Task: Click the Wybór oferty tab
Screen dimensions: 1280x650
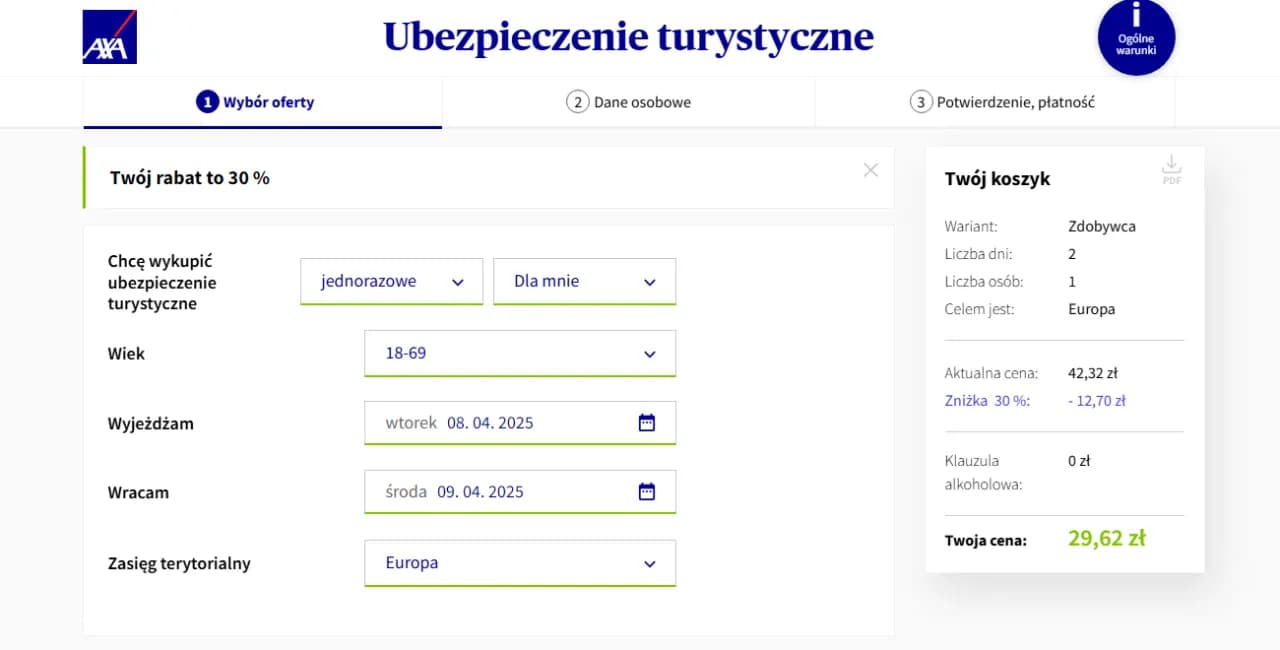Action: tap(262, 101)
